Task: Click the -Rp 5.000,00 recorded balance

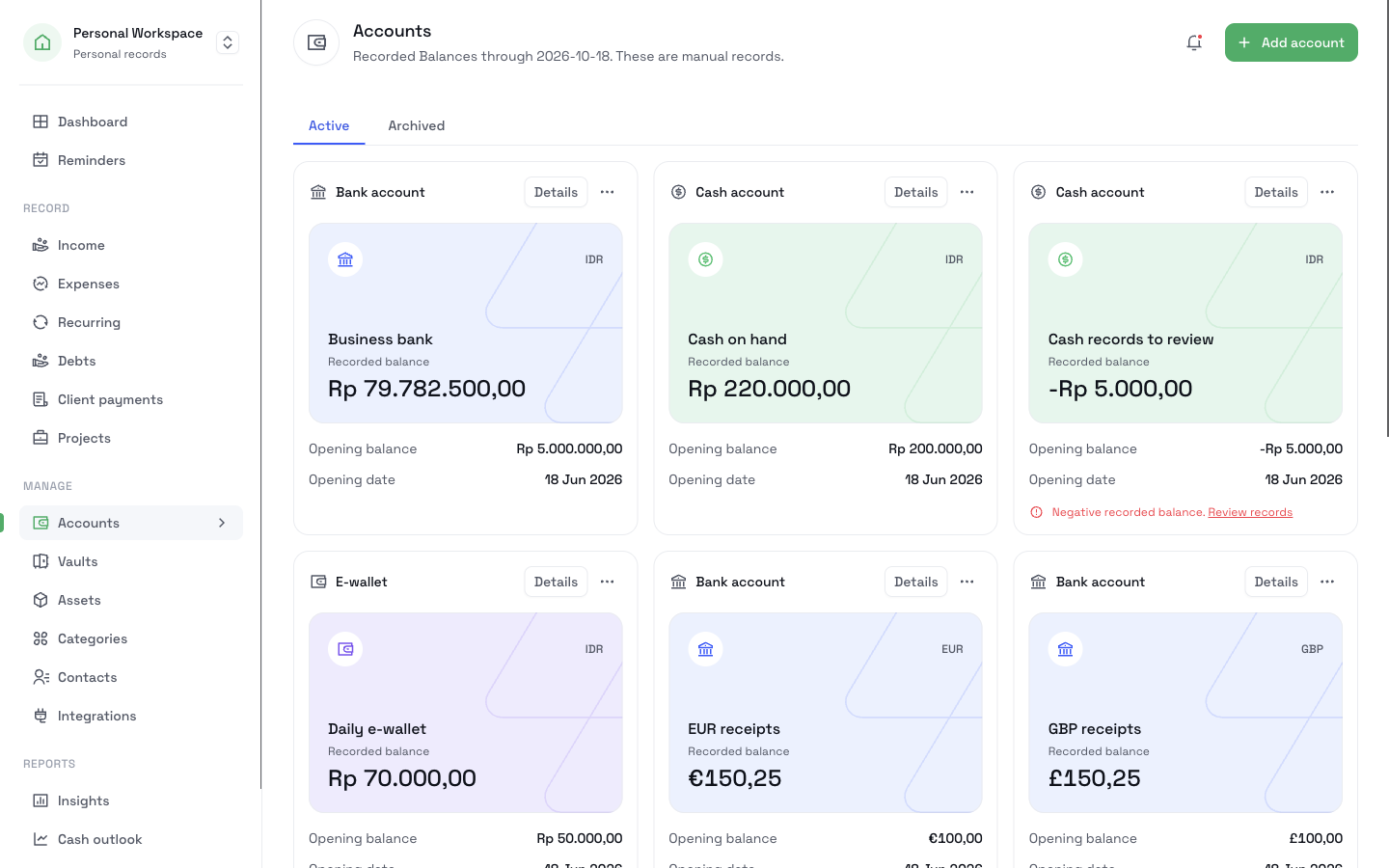Action: 1120,389
